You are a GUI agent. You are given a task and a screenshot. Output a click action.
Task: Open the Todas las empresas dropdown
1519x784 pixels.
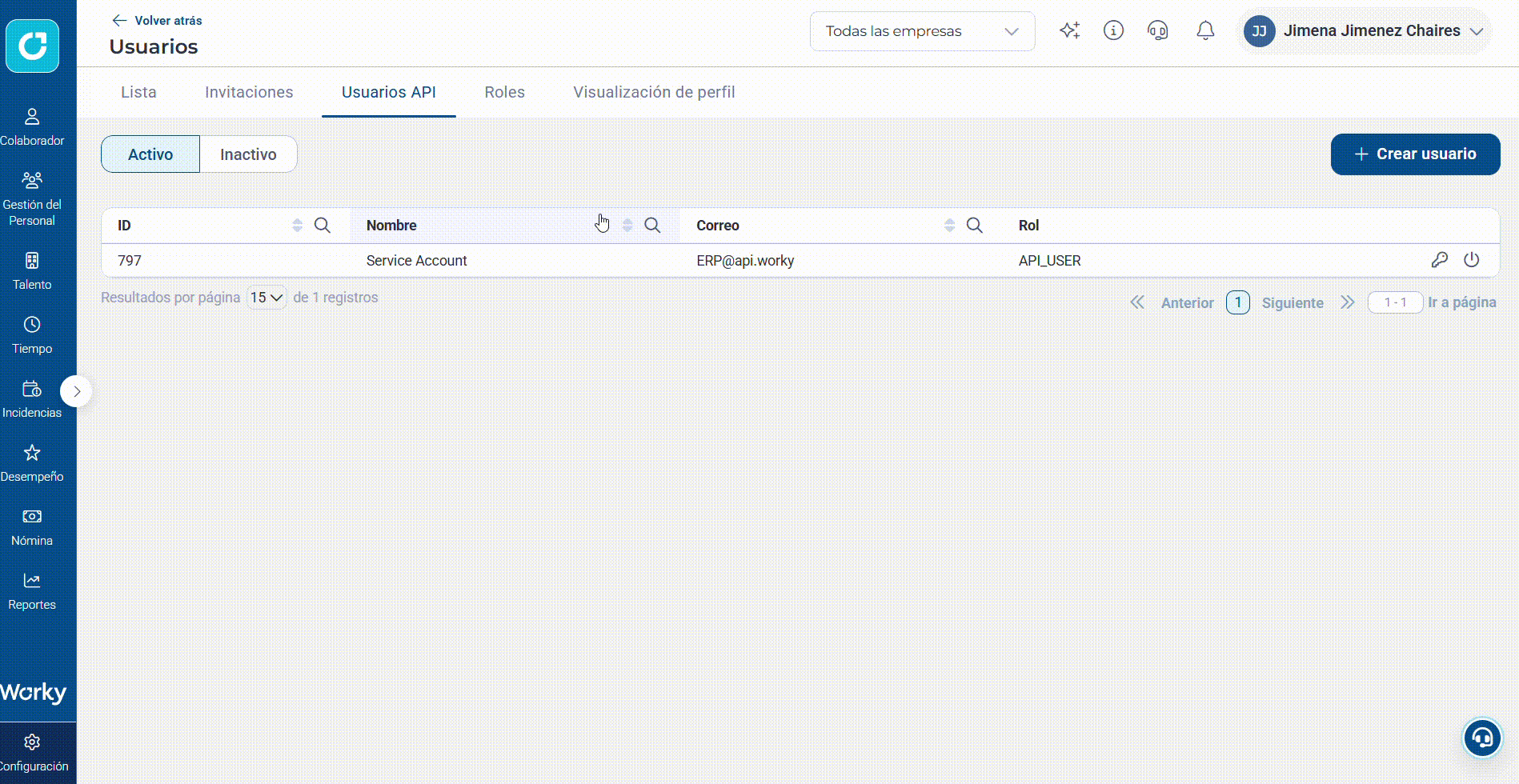(x=922, y=31)
